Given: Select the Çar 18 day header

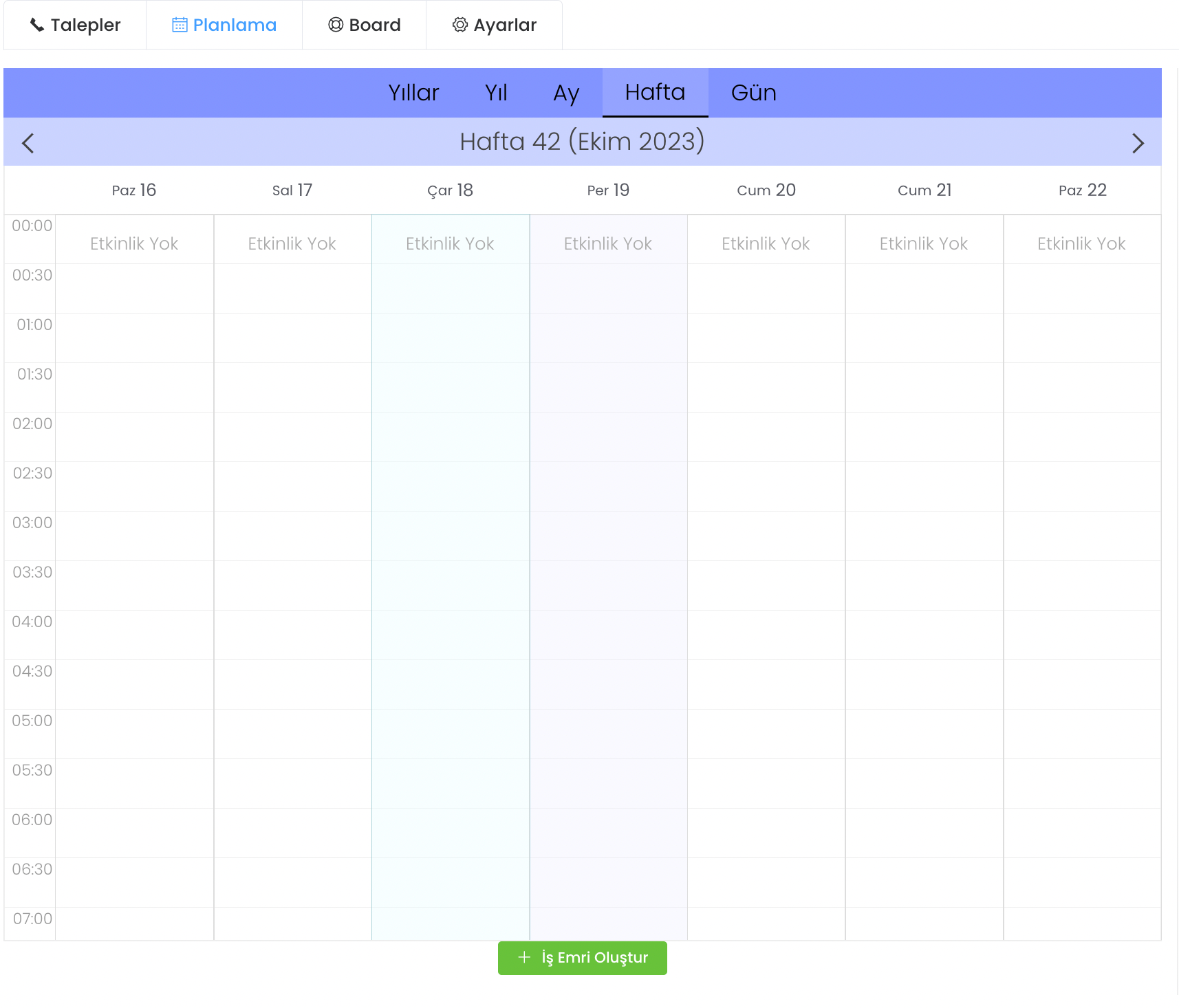Looking at the screenshot, I should (x=450, y=190).
